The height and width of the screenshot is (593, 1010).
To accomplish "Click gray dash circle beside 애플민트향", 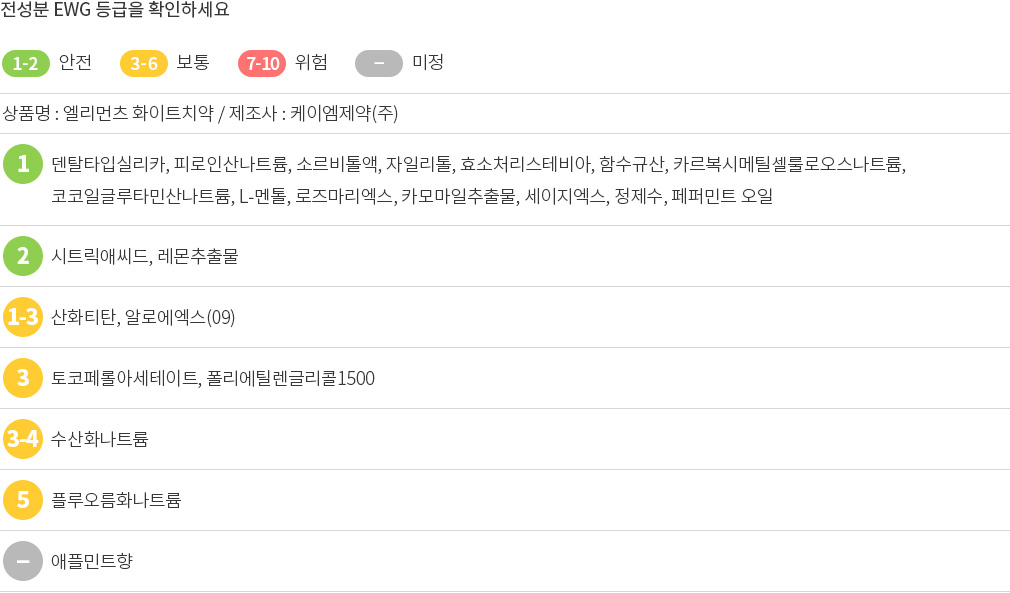I will pyautogui.click(x=23, y=561).
